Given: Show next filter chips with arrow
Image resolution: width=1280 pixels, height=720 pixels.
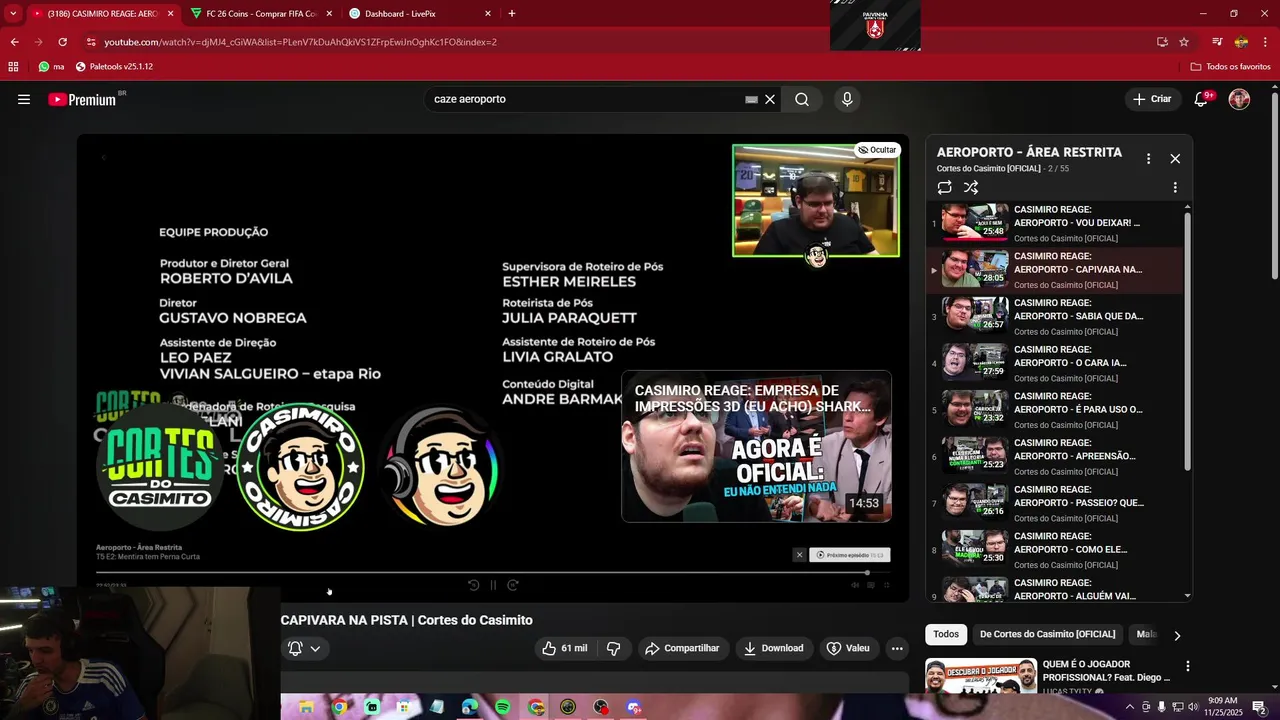Looking at the screenshot, I should pos(1177,635).
